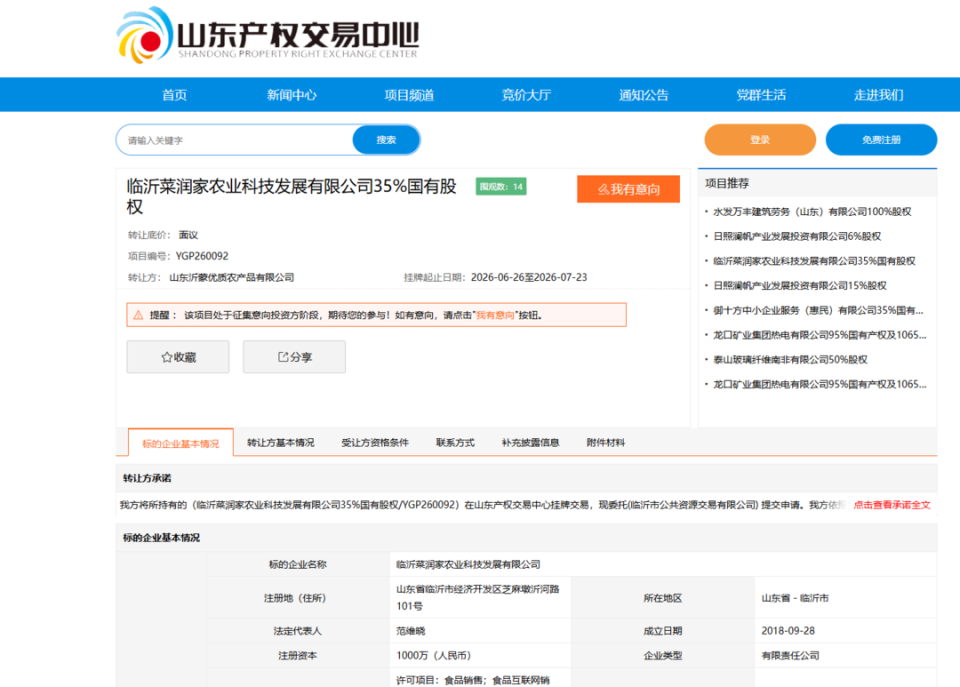Click the 注册资本 label cell

pyautogui.click(x=298, y=656)
